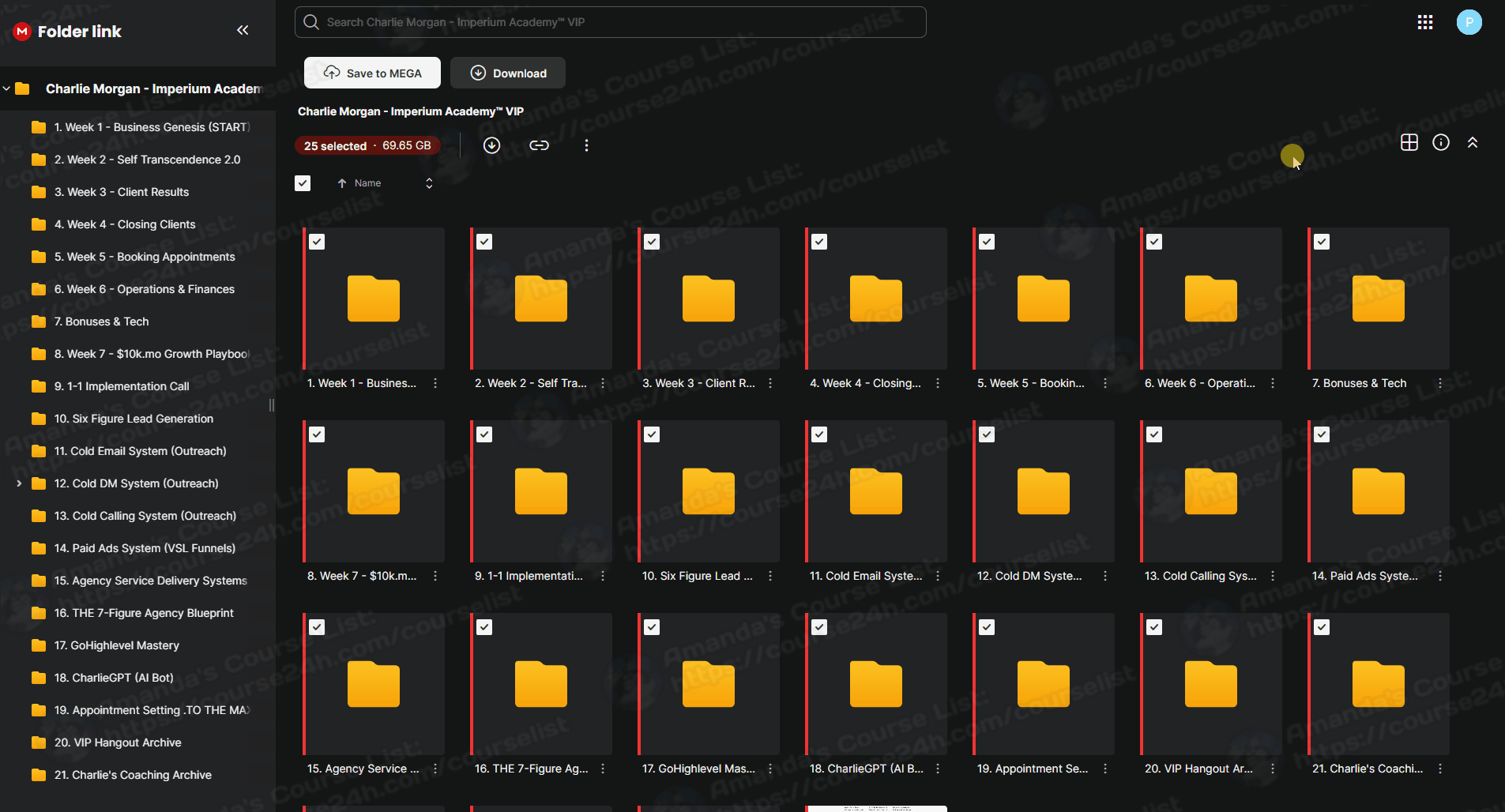
Task: Uncheck the Bonuses & Tech folder checkbox
Action: click(1322, 242)
